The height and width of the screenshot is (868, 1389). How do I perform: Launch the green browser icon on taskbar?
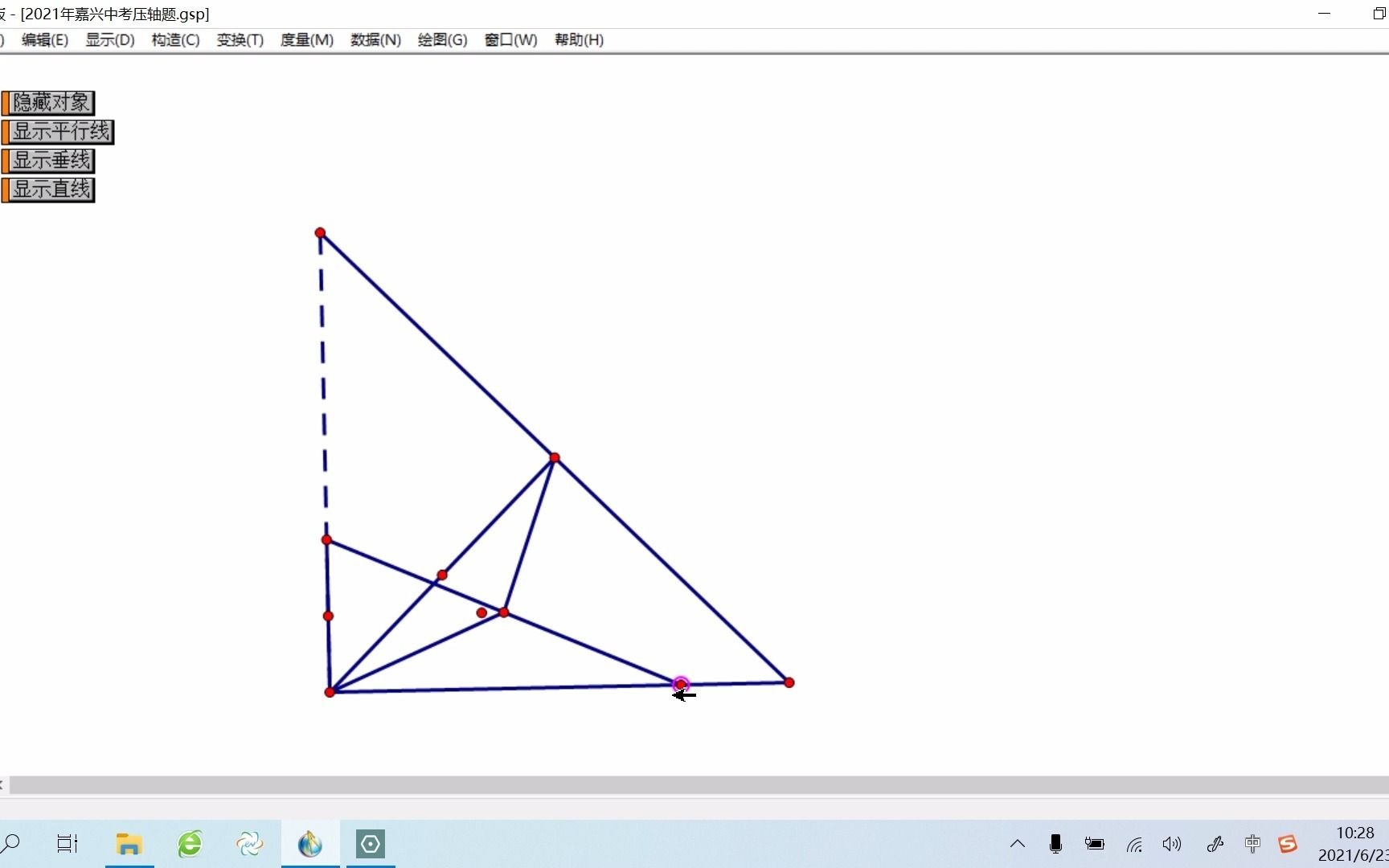pyautogui.click(x=190, y=844)
